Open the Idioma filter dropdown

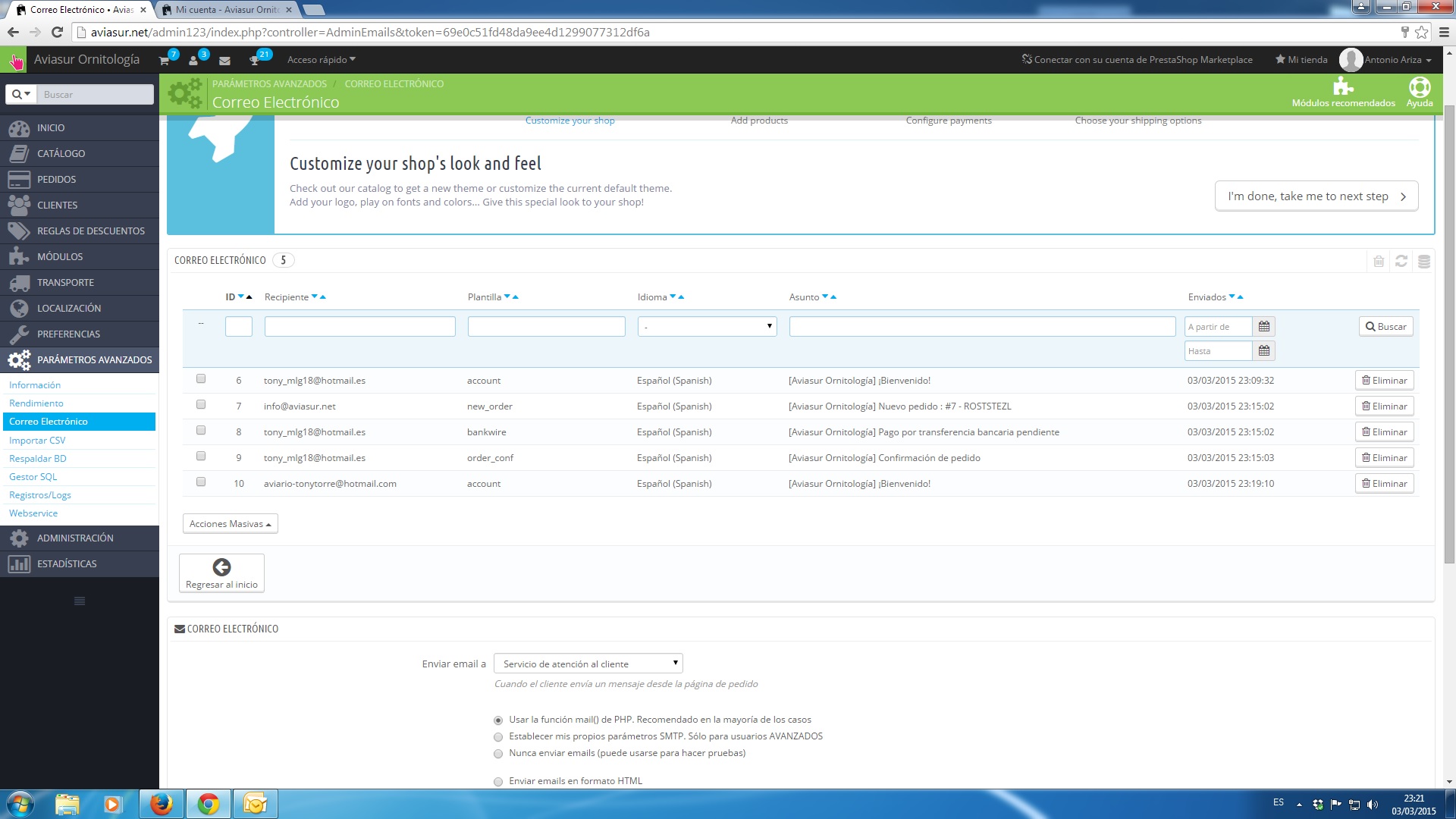pyautogui.click(x=707, y=327)
